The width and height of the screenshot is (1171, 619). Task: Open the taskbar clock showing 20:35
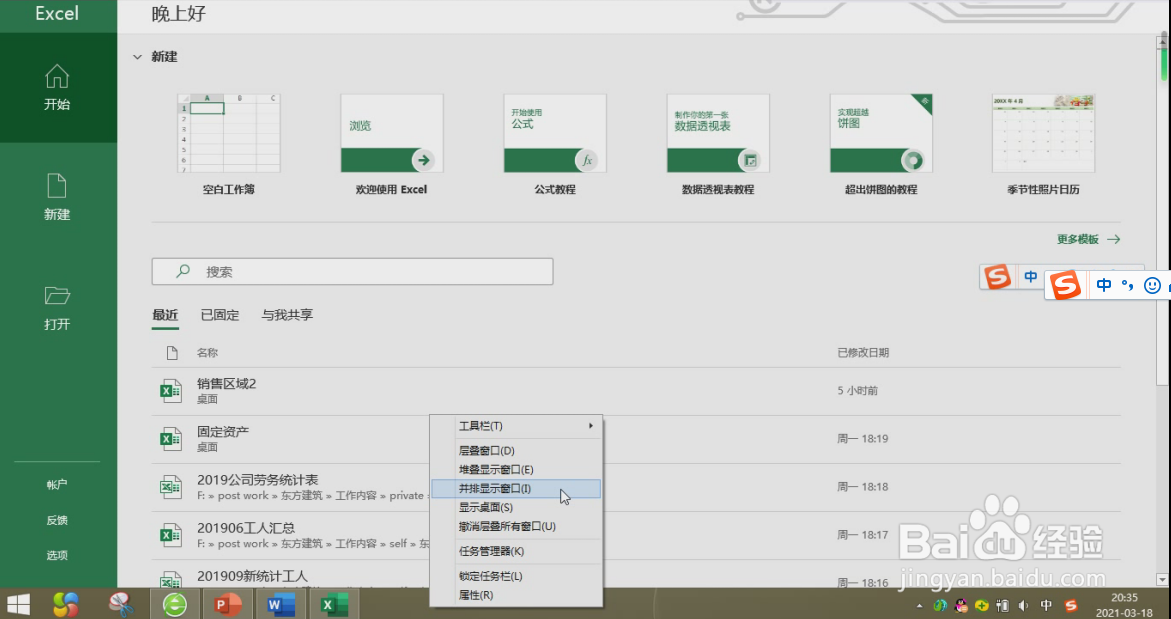pos(1123,604)
